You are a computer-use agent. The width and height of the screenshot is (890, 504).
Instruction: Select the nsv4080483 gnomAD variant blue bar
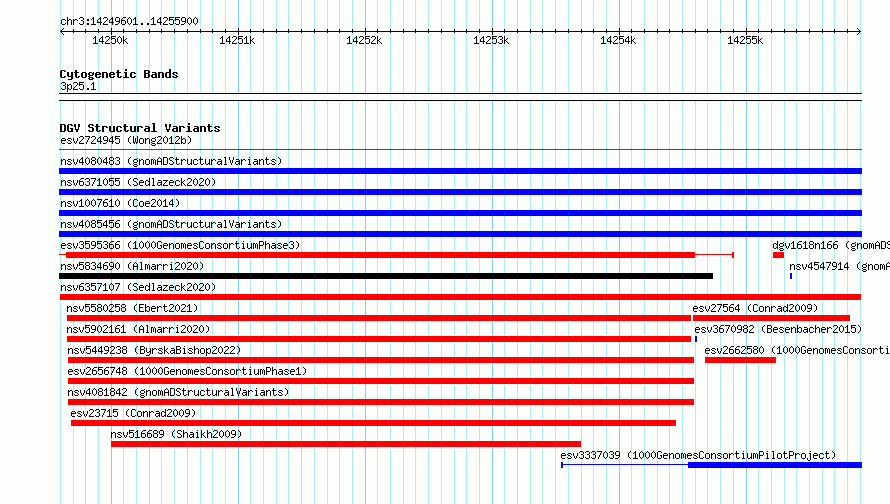pos(460,171)
